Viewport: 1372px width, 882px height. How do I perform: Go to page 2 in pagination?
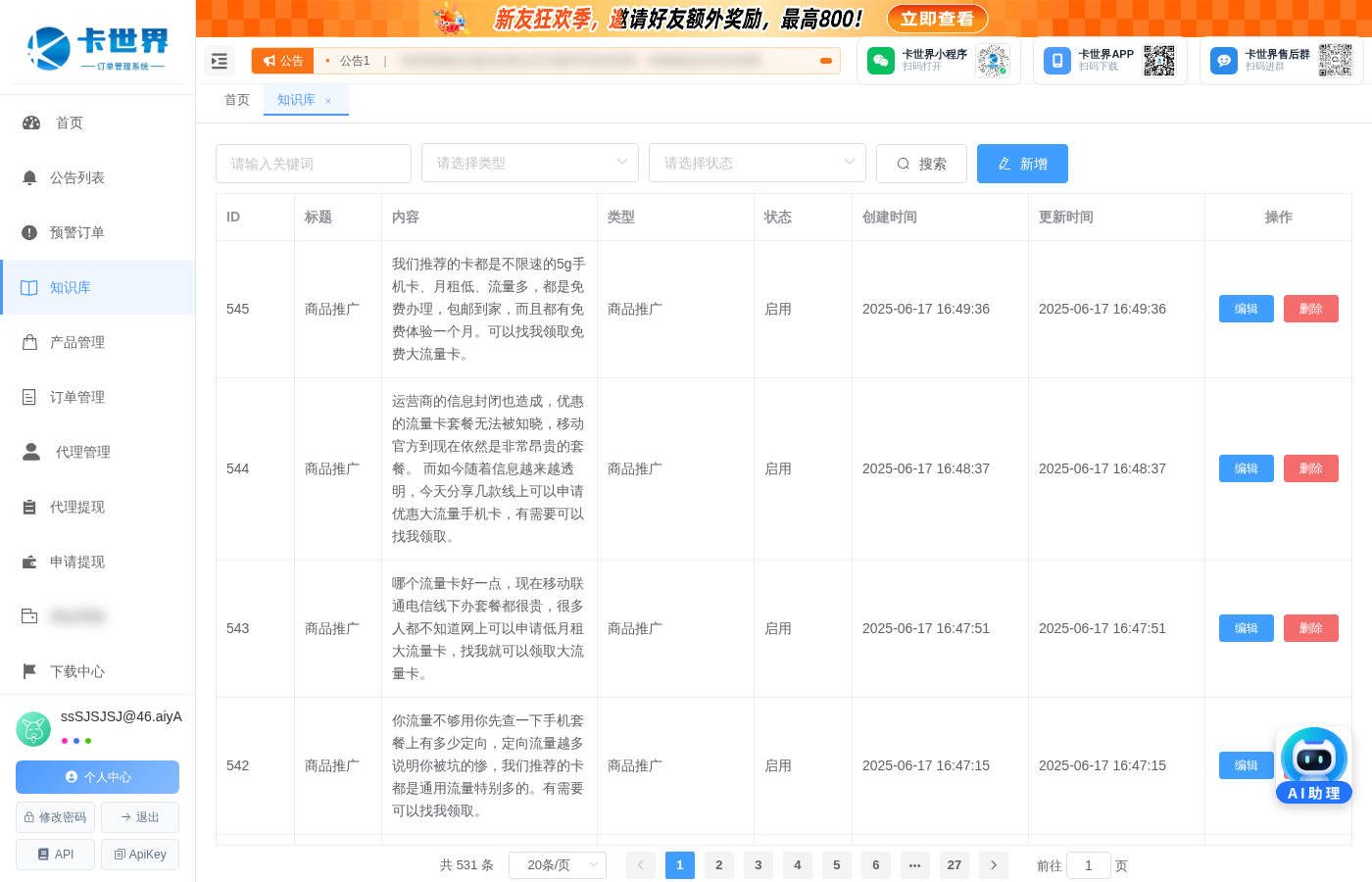(x=719, y=865)
